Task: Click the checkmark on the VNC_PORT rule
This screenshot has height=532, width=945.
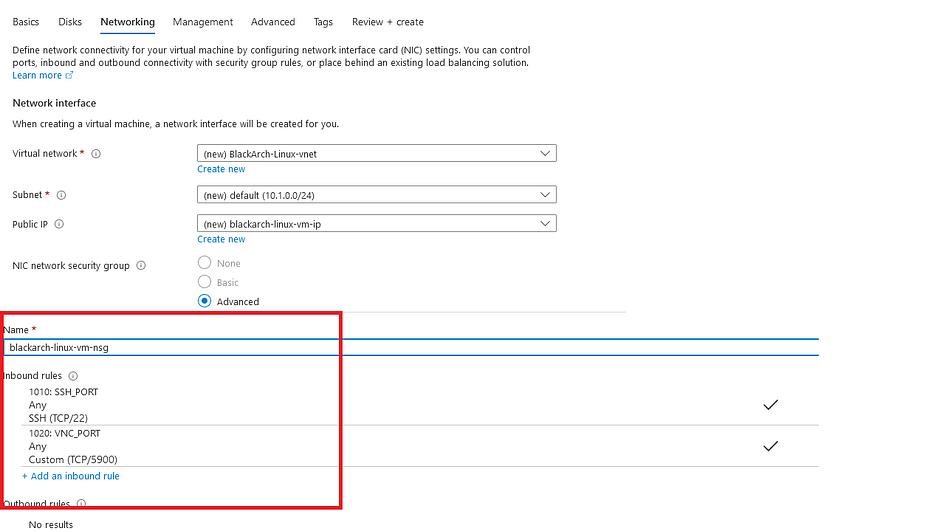Action: tap(770, 446)
